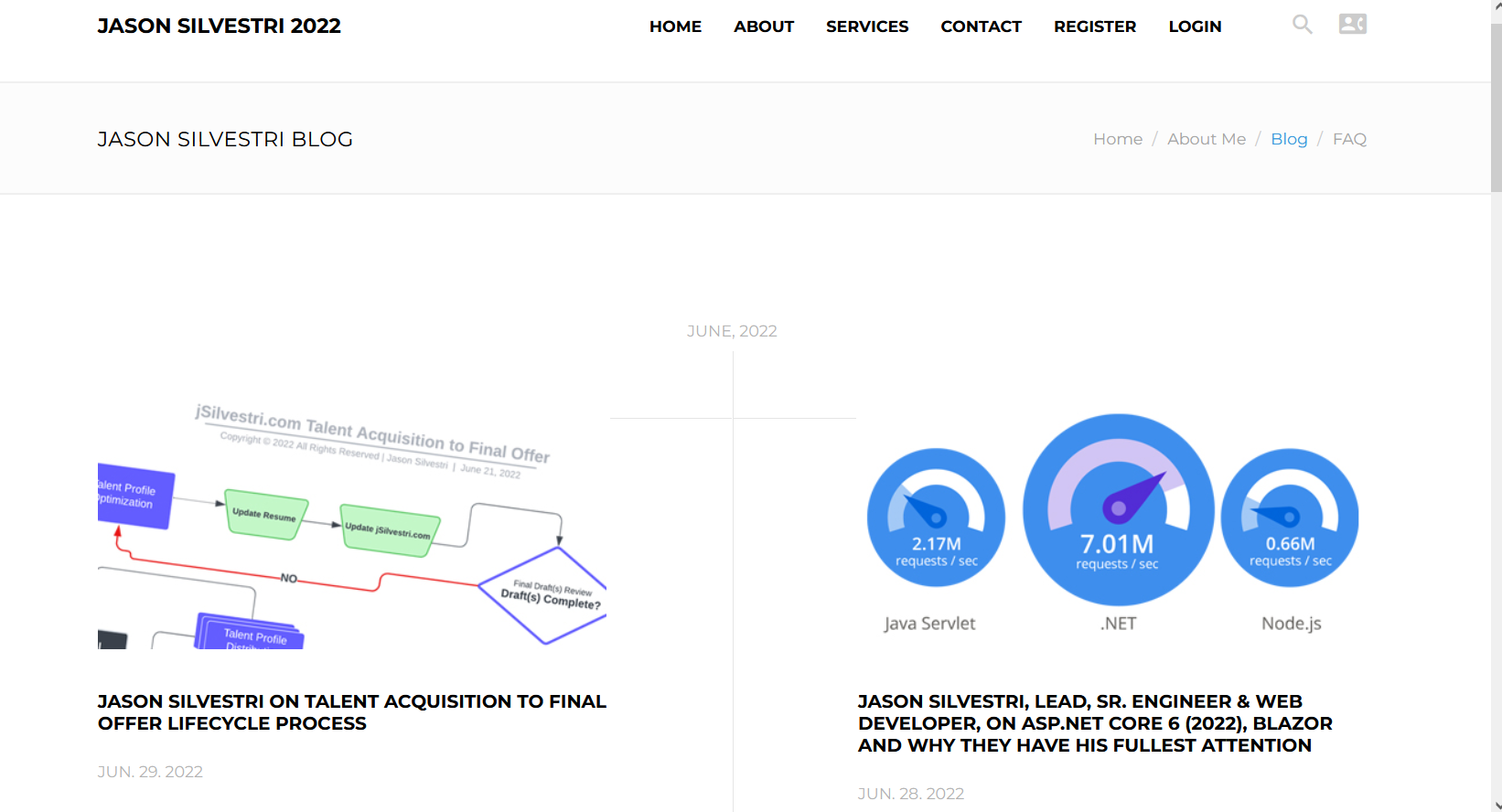Click the JUNE, 2022 timeline heading

(x=732, y=331)
